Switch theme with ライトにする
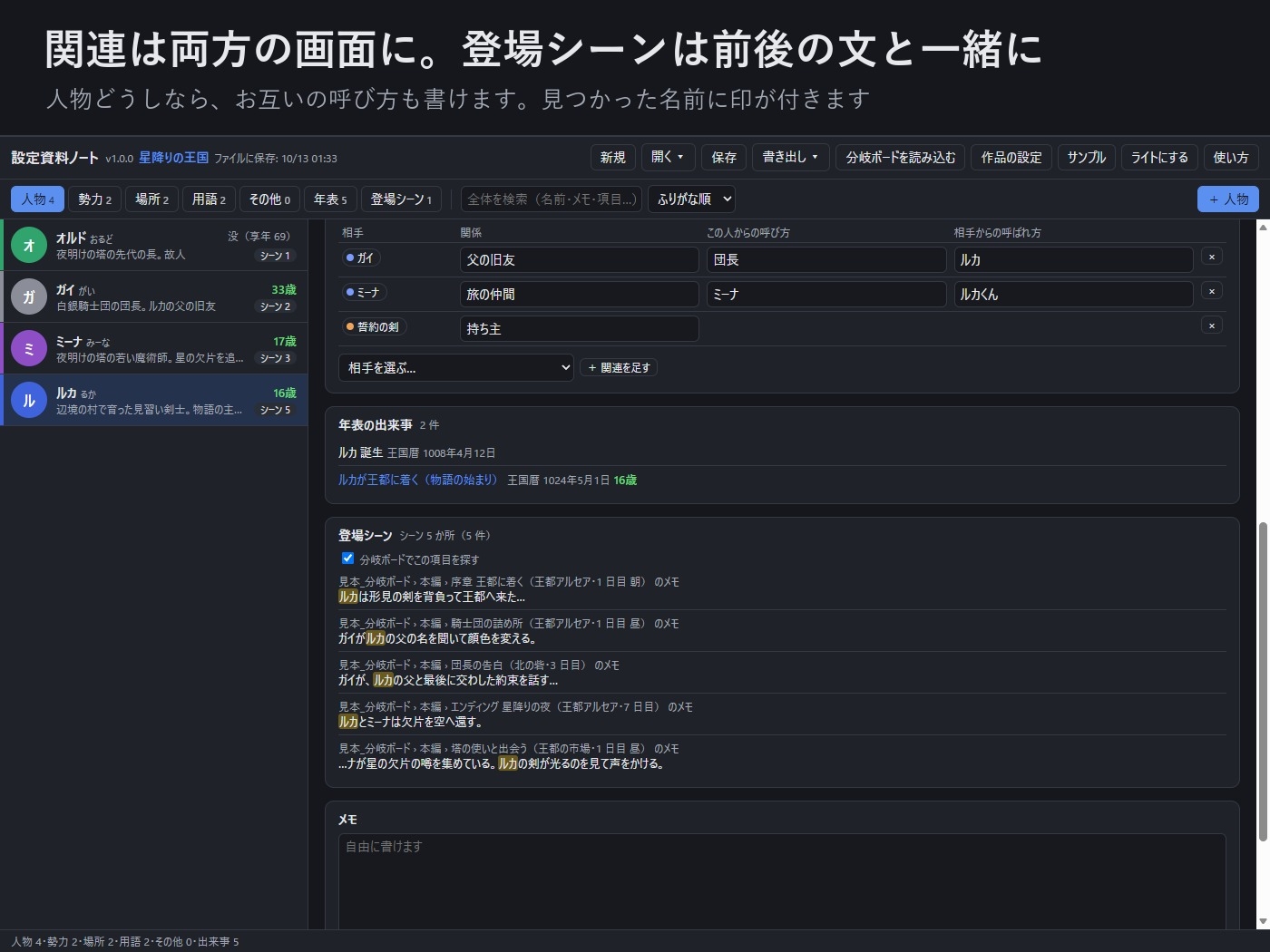 [x=1159, y=157]
